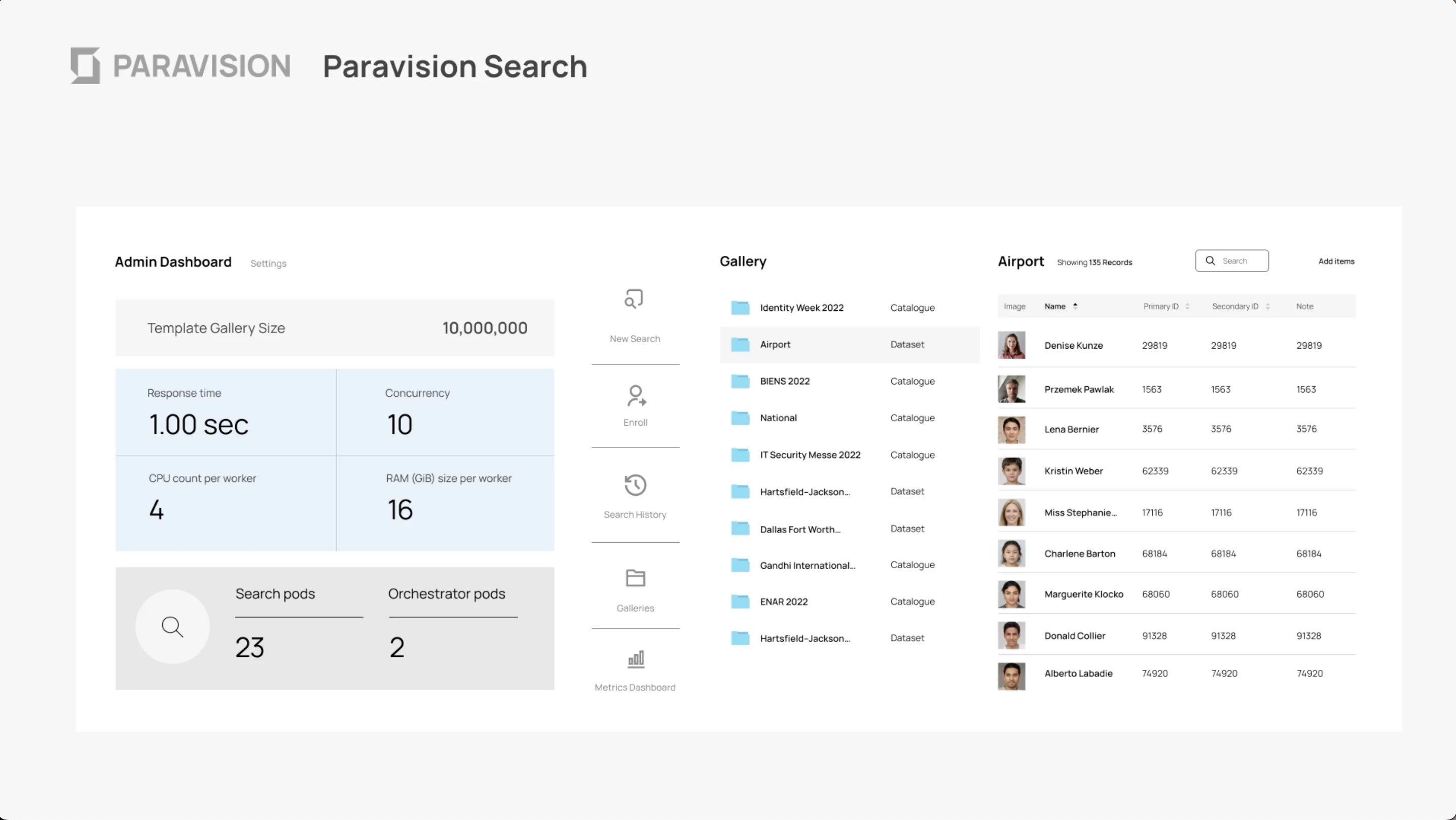The width and height of the screenshot is (1456, 820).
Task: Toggle ascending sort on the Name column
Action: (x=1076, y=306)
